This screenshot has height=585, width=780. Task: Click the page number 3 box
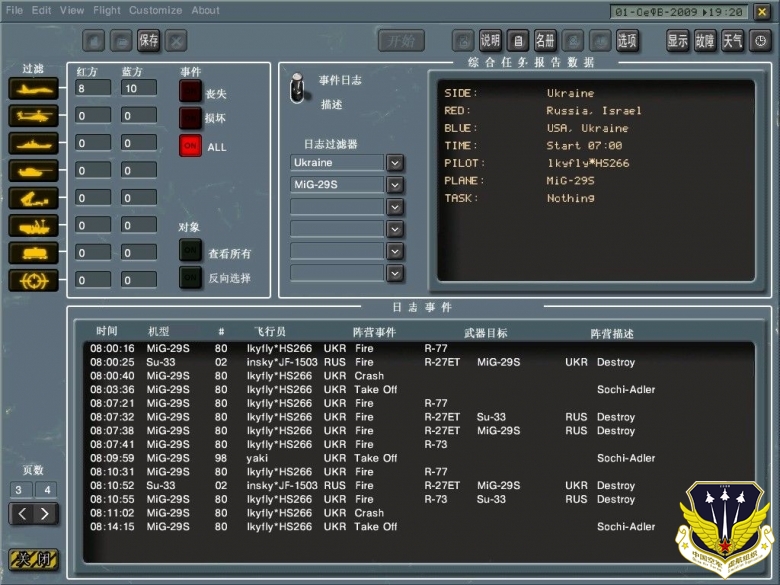(x=21, y=489)
